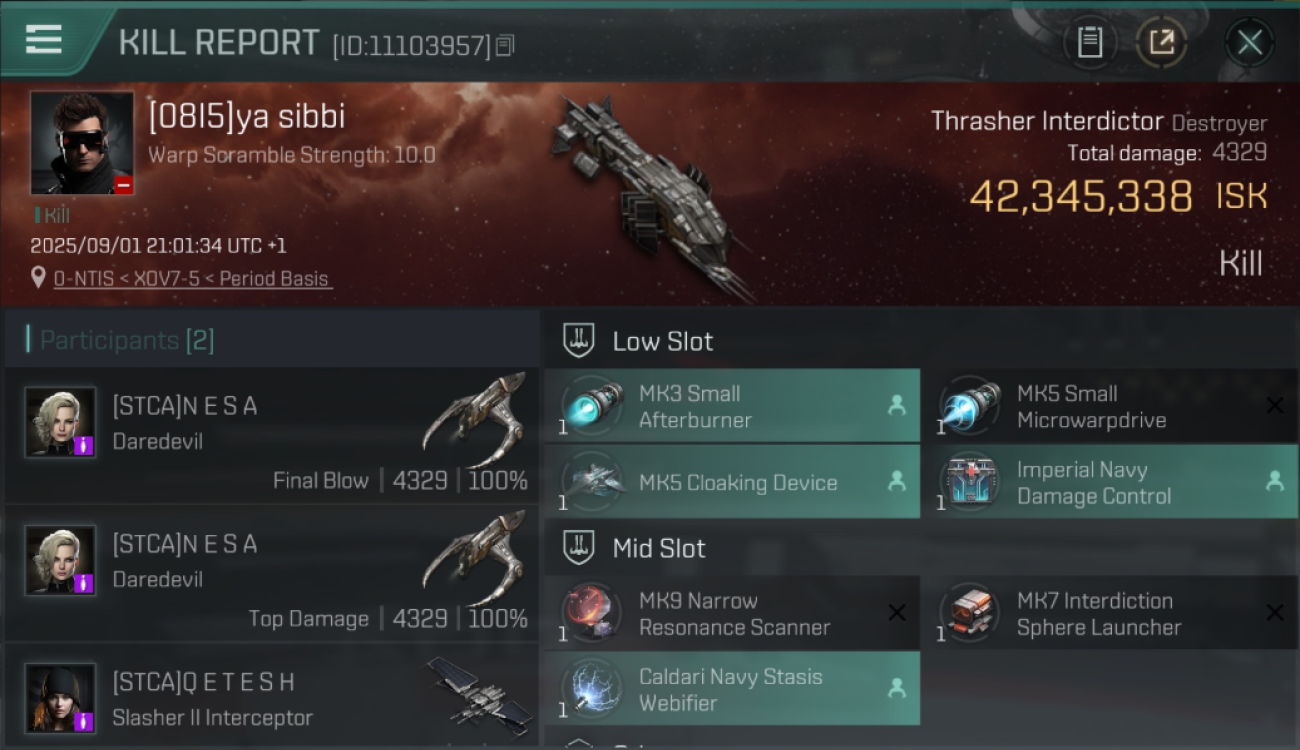This screenshot has height=750, width=1300.
Task: Open Q E T E S H Slasher II participant
Action: [x=272, y=696]
